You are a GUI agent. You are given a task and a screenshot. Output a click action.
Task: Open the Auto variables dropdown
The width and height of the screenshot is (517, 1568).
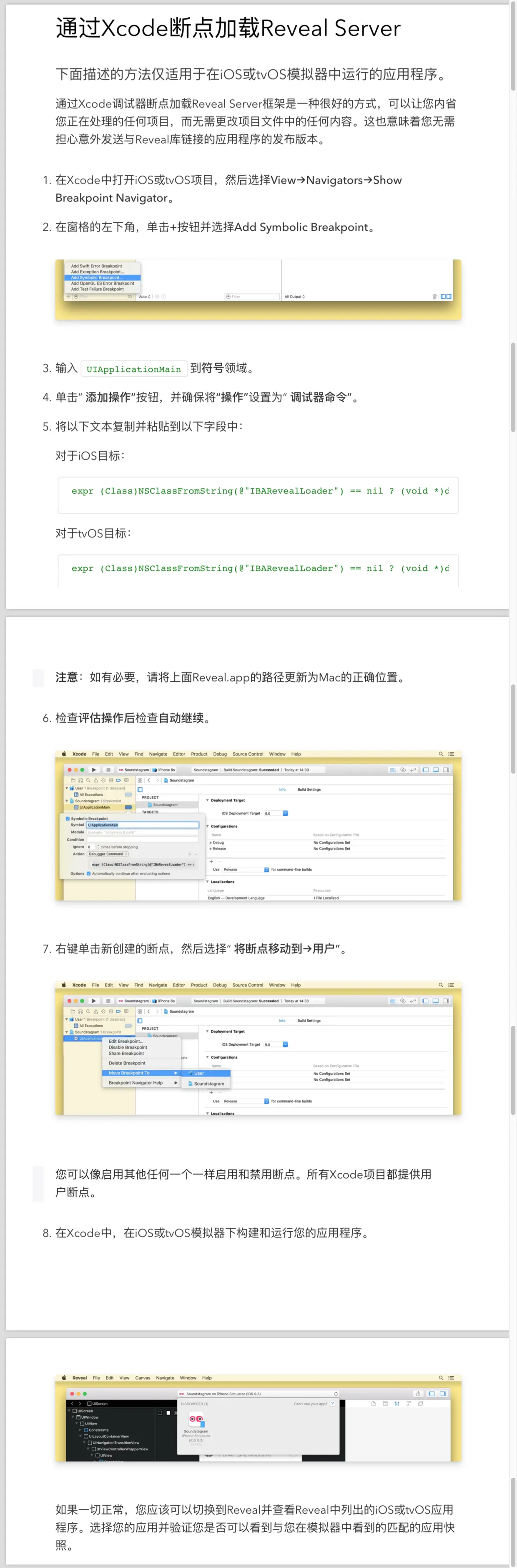point(144,296)
